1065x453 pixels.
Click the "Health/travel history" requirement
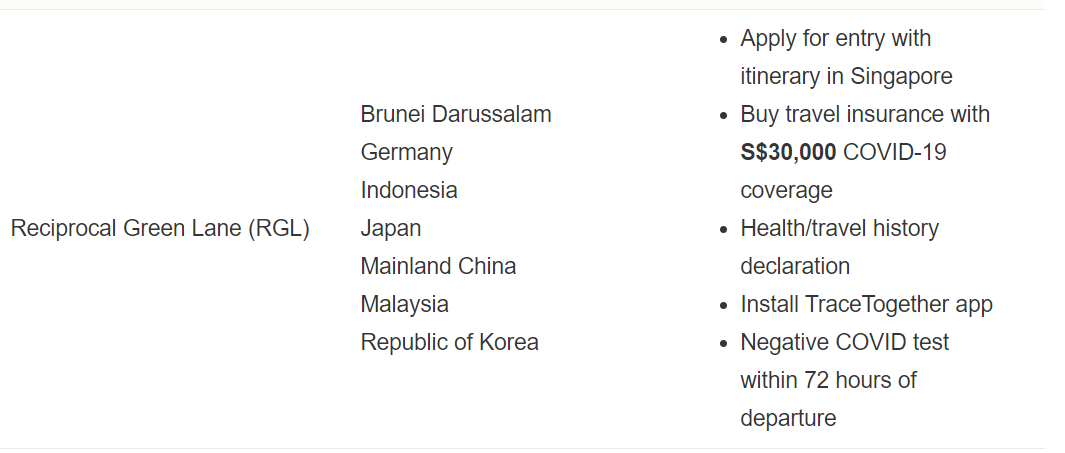point(839,229)
